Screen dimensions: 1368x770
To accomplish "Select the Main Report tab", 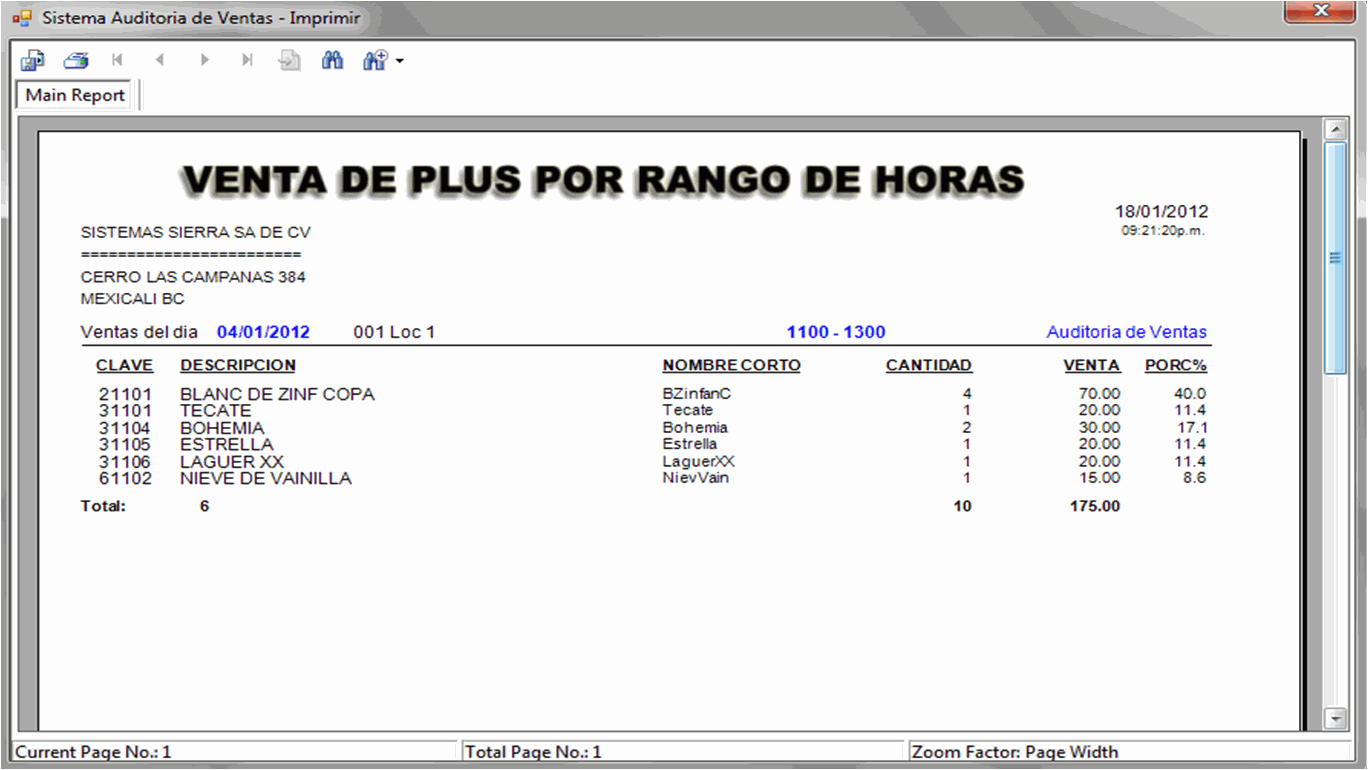I will (x=75, y=95).
